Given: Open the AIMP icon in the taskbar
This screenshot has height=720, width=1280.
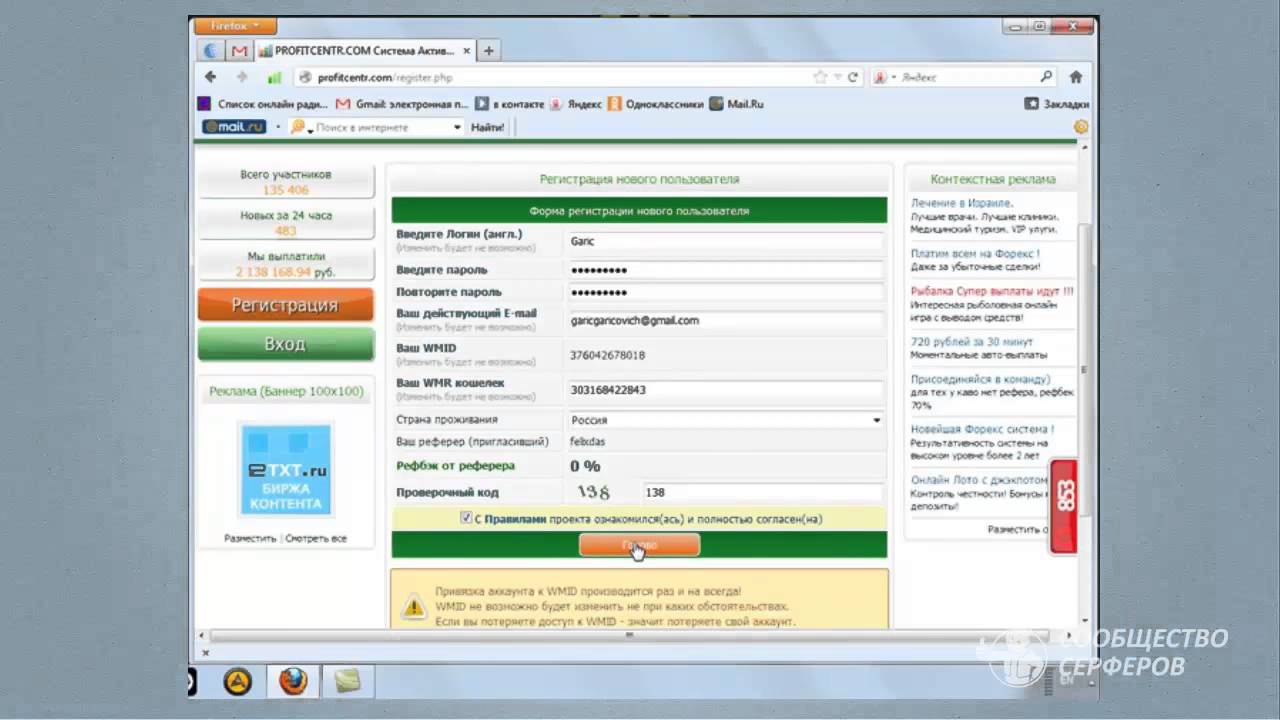Looking at the screenshot, I should click(237, 682).
